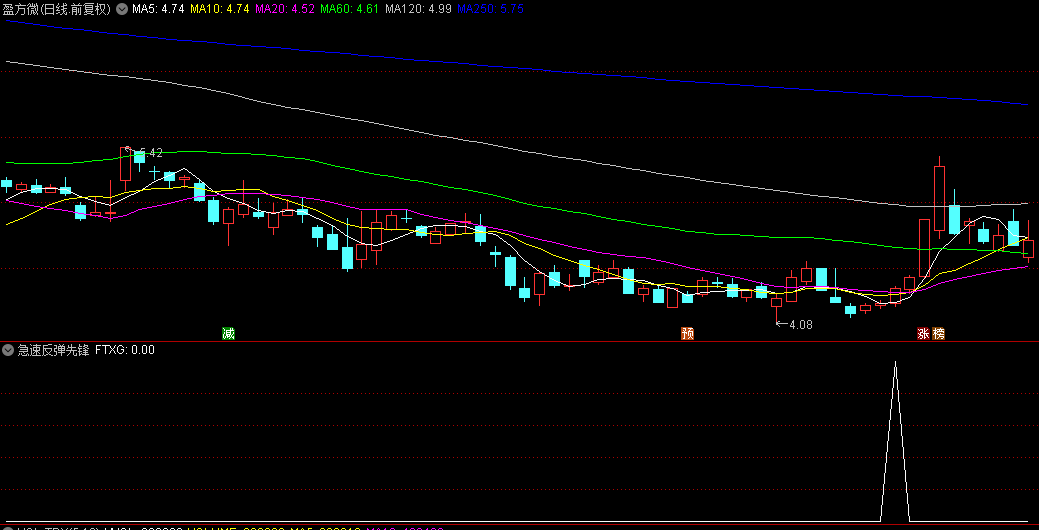Image resolution: width=1039 pixels, height=530 pixels.
Task: Click the white signal spike in indicator panel
Action: click(x=895, y=441)
